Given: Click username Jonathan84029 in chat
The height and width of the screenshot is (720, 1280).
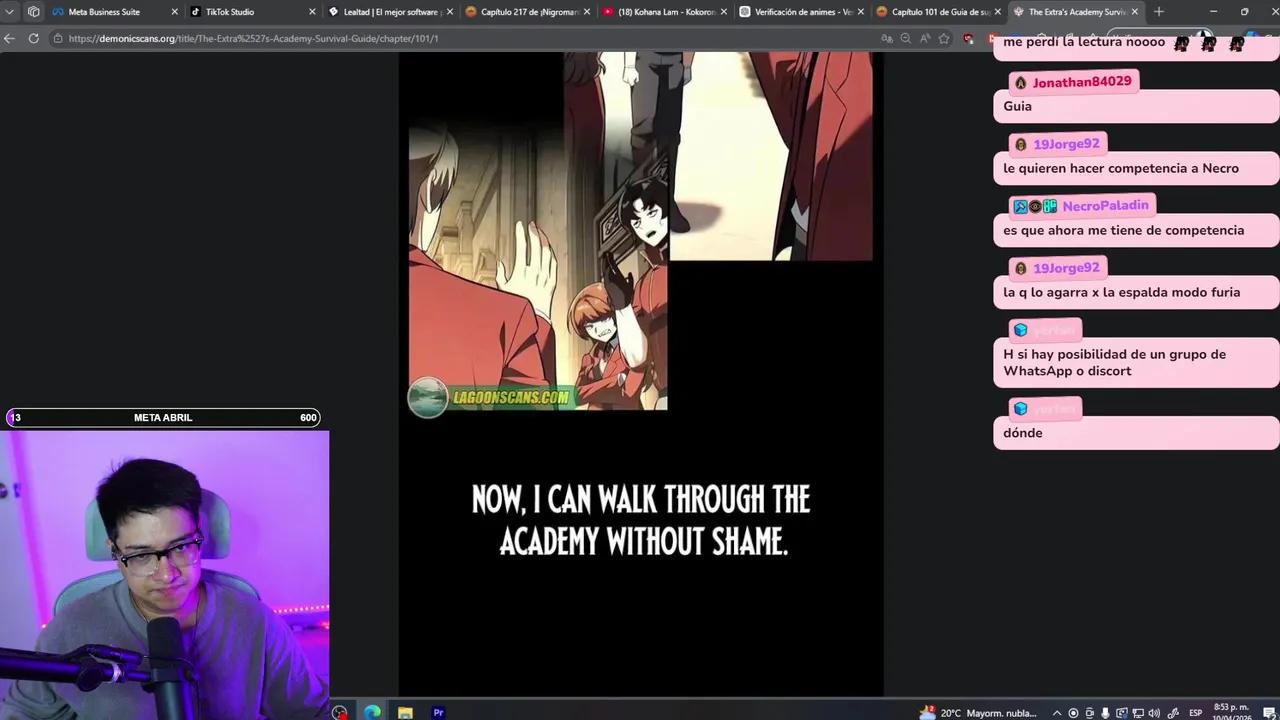Looking at the screenshot, I should tap(1082, 82).
